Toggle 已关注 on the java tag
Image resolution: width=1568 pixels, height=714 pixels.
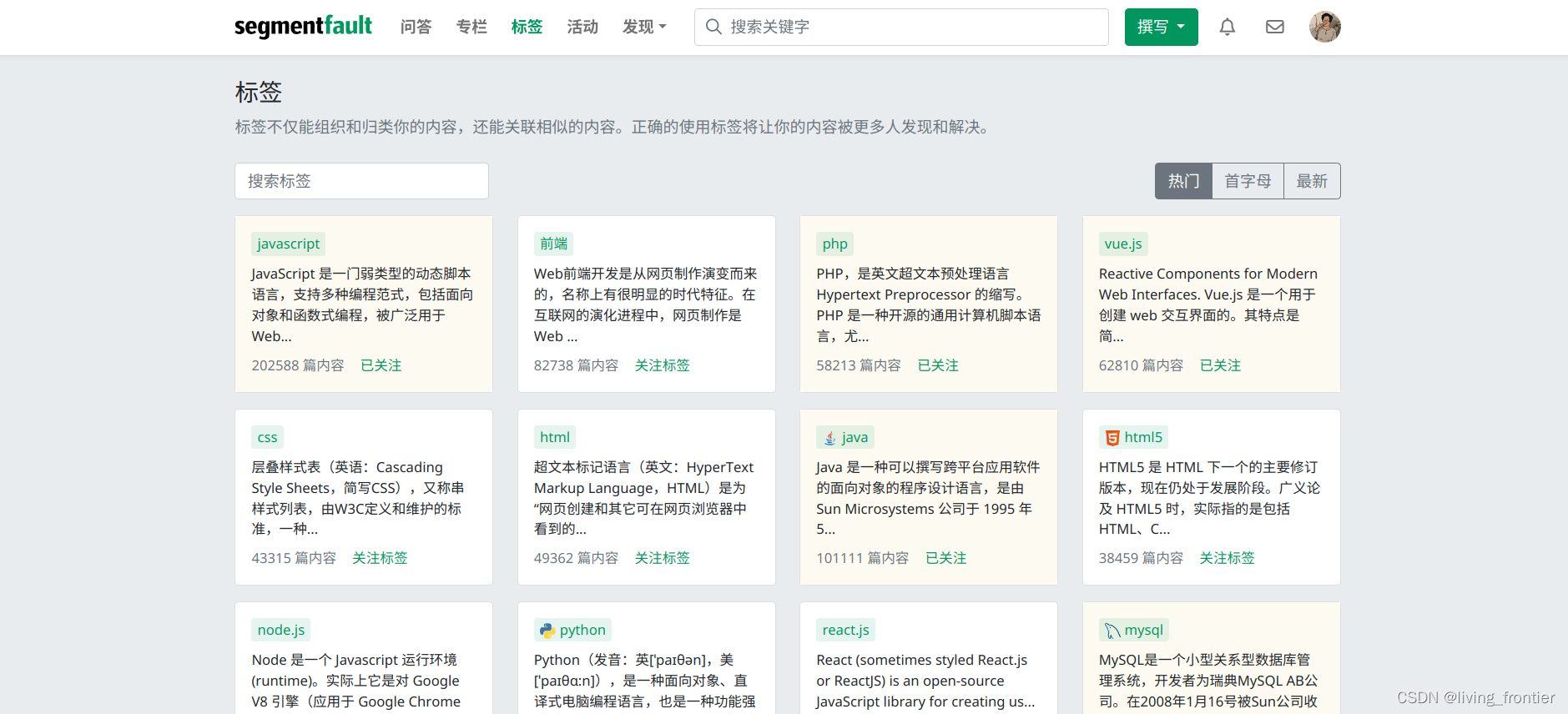tap(946, 558)
